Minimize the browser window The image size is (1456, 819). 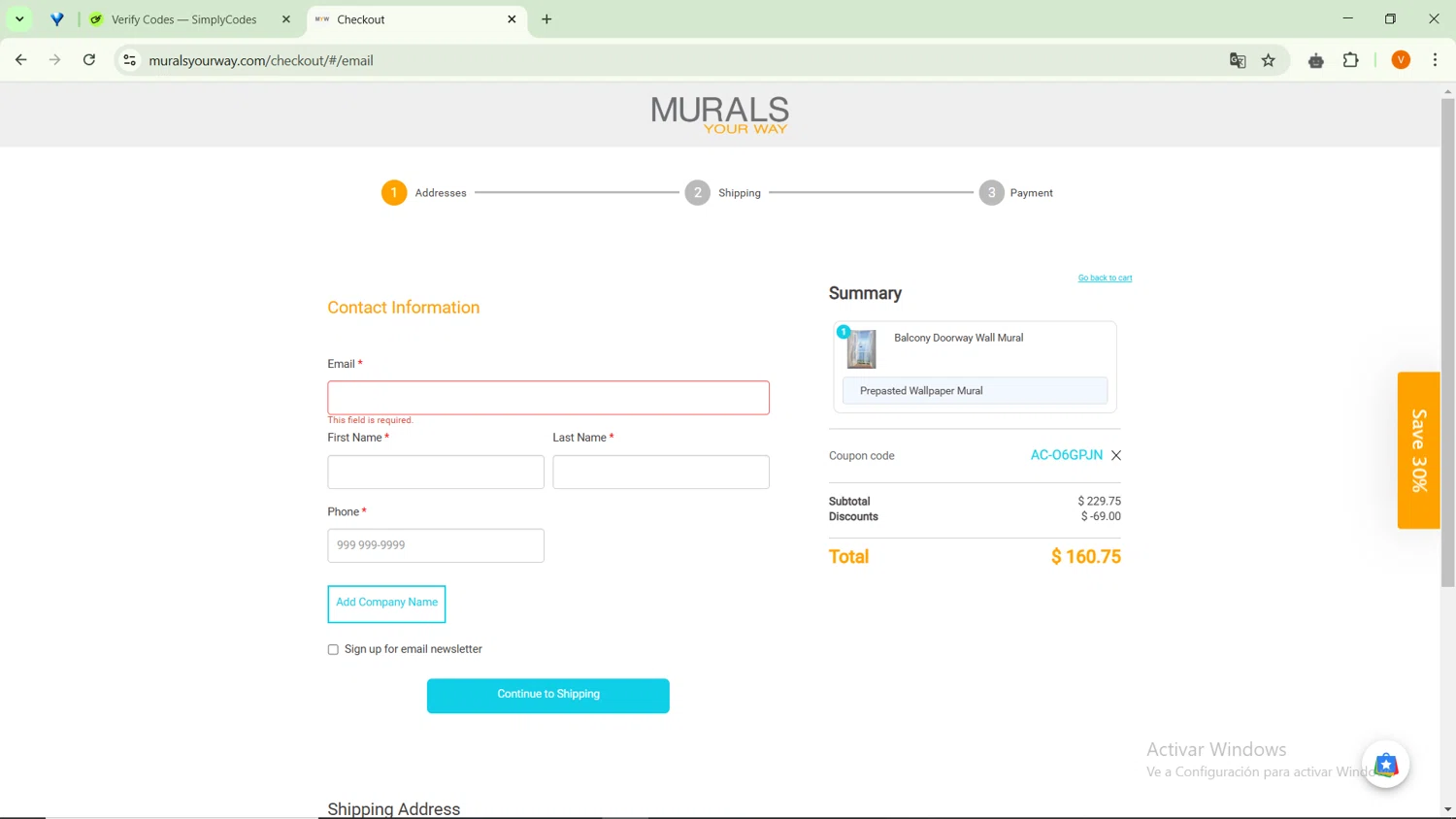click(1347, 19)
